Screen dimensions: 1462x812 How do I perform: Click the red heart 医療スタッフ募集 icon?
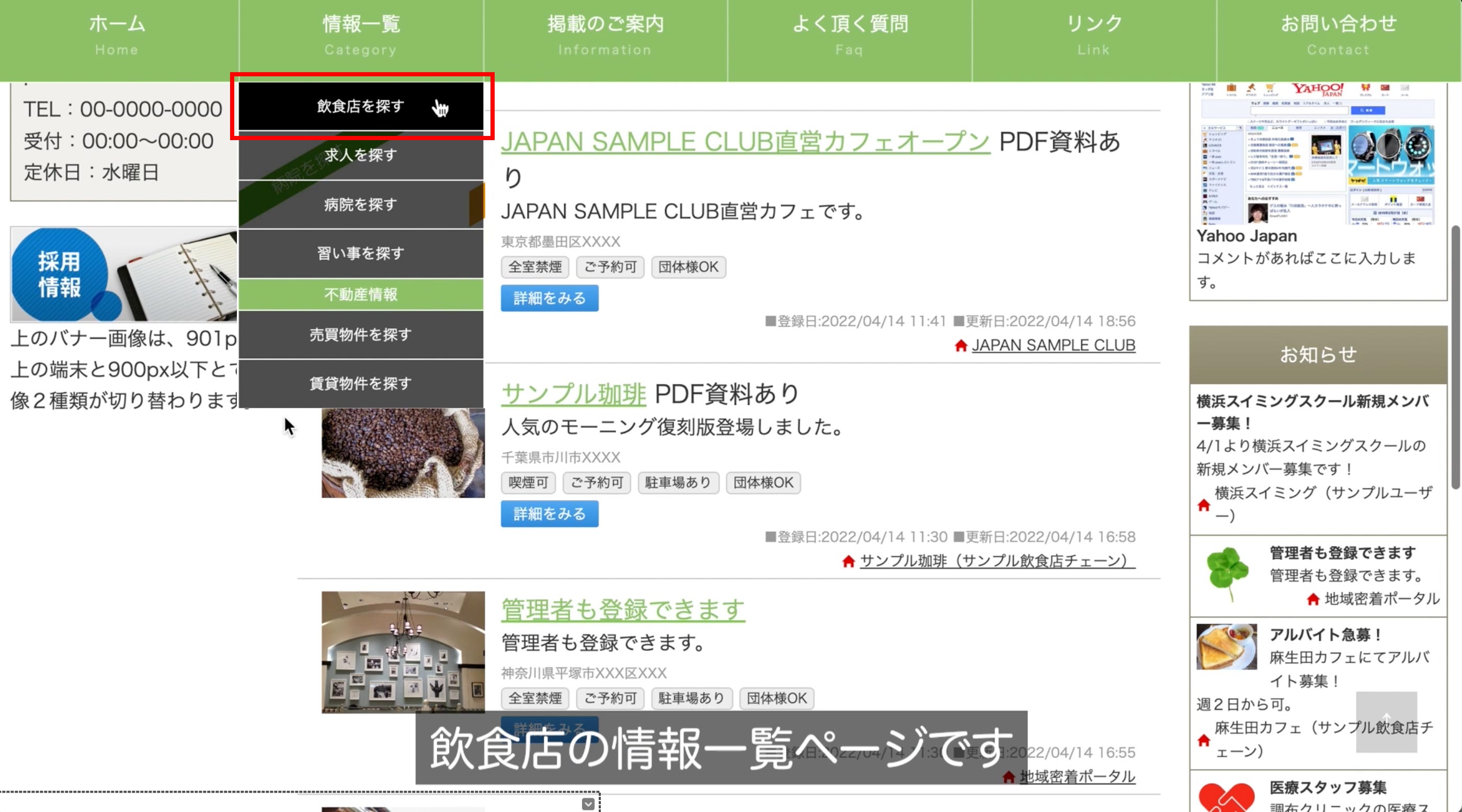click(1226, 797)
